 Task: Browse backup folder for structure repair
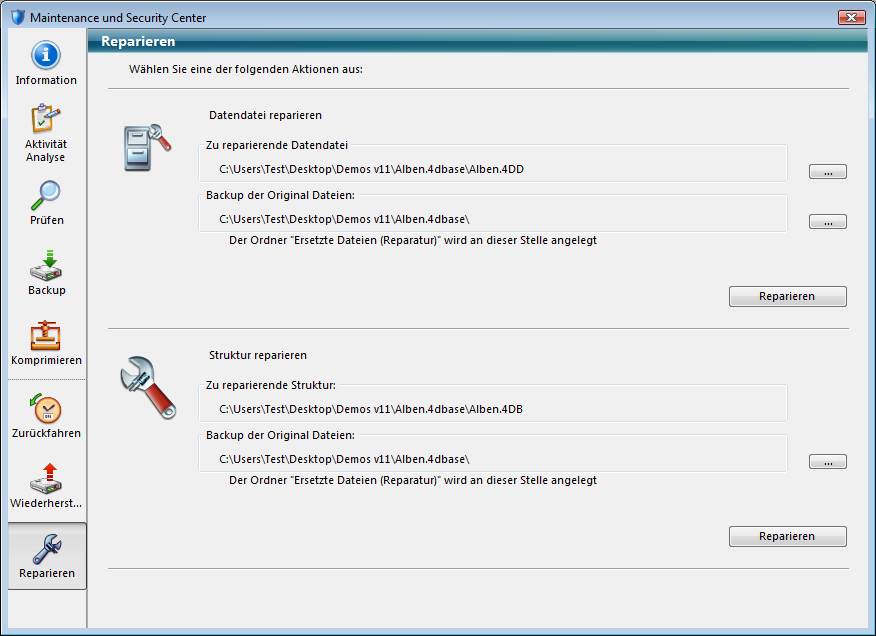pos(827,462)
